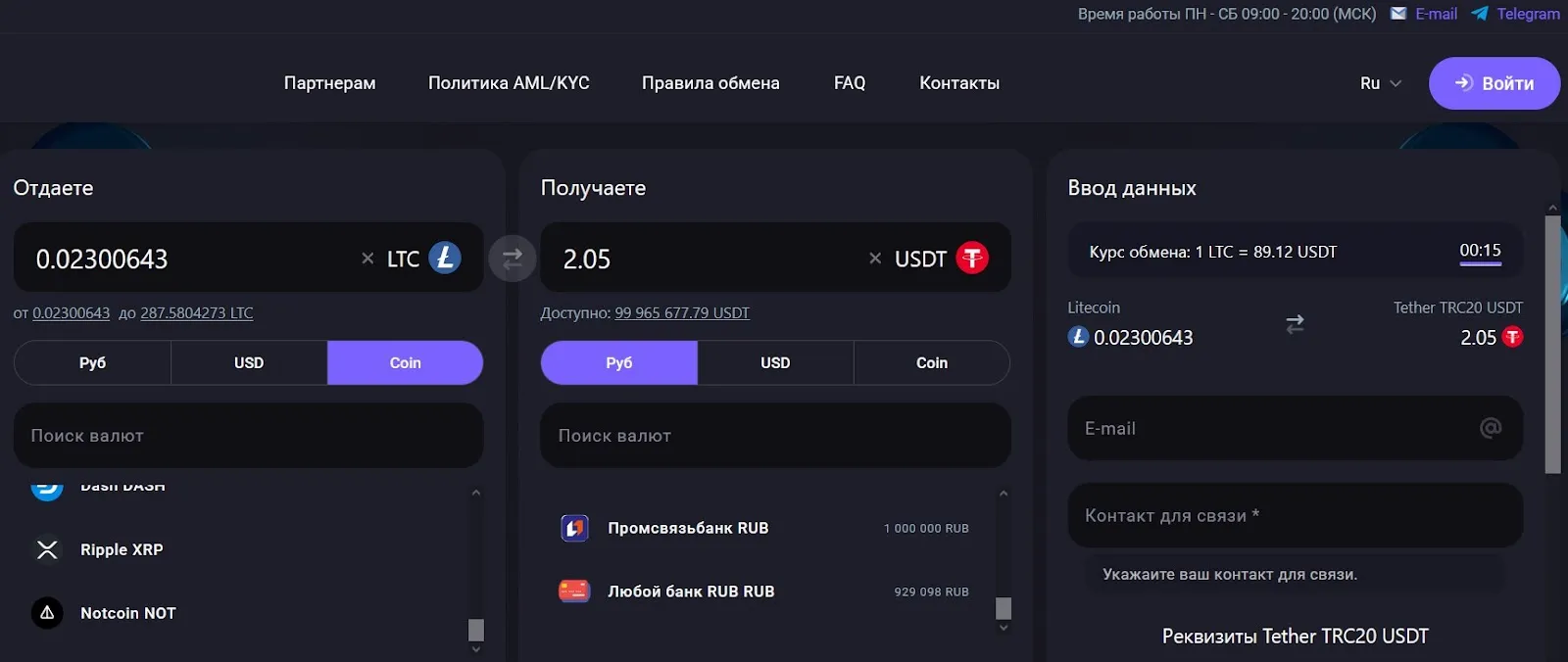Click the Tether logo in the receive field
The image size is (1568, 662).
(x=972, y=258)
